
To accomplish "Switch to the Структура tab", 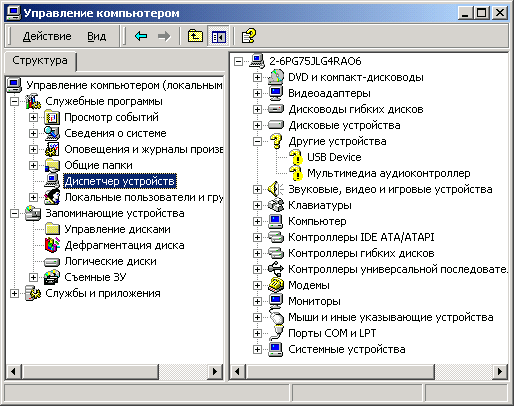I will tap(40, 61).
